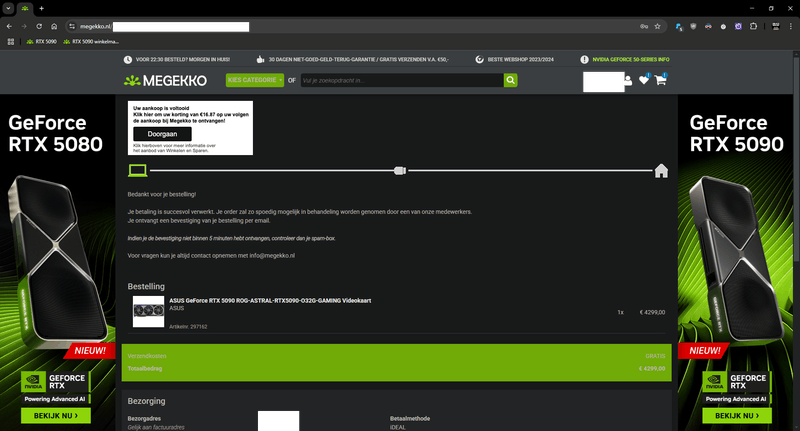Click the delivery progress marker
The width and height of the screenshot is (800, 431).
pyautogui.click(x=400, y=170)
